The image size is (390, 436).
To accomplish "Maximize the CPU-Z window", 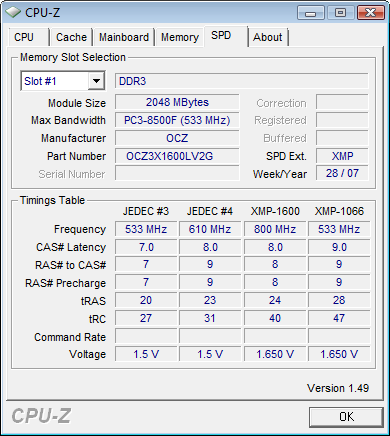I will pos(340,13).
